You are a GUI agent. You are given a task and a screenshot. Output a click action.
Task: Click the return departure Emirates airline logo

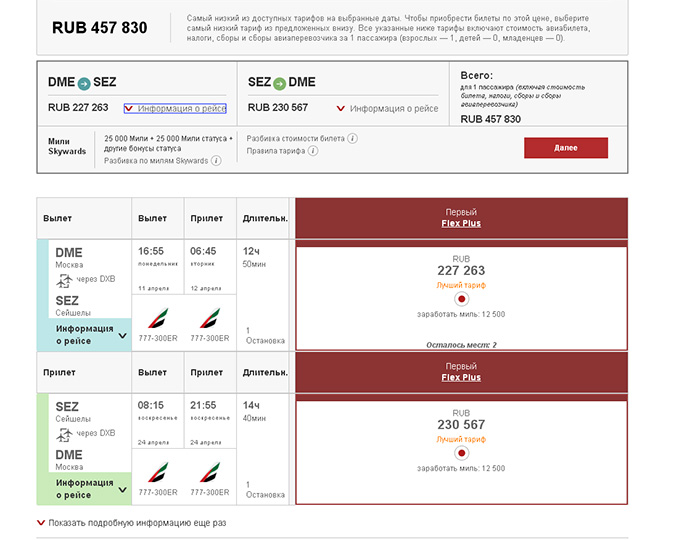coord(158,472)
